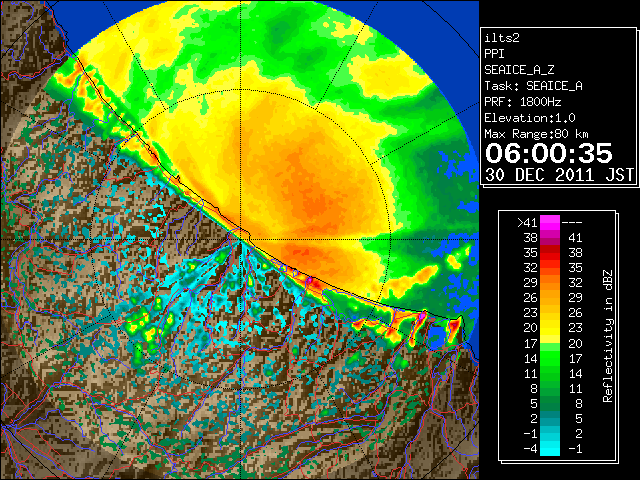Viewport: 640px width, 480px height.
Task: Pick the red legend band on 35–38 row
Action: (550, 253)
